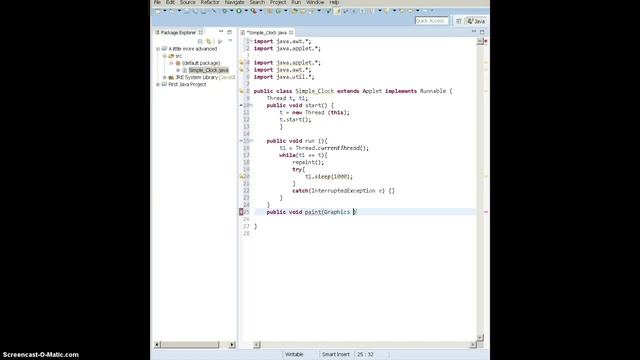Click the editor horizontal scrollbar left arrow
This screenshot has height=360, width=640.
click(257, 345)
